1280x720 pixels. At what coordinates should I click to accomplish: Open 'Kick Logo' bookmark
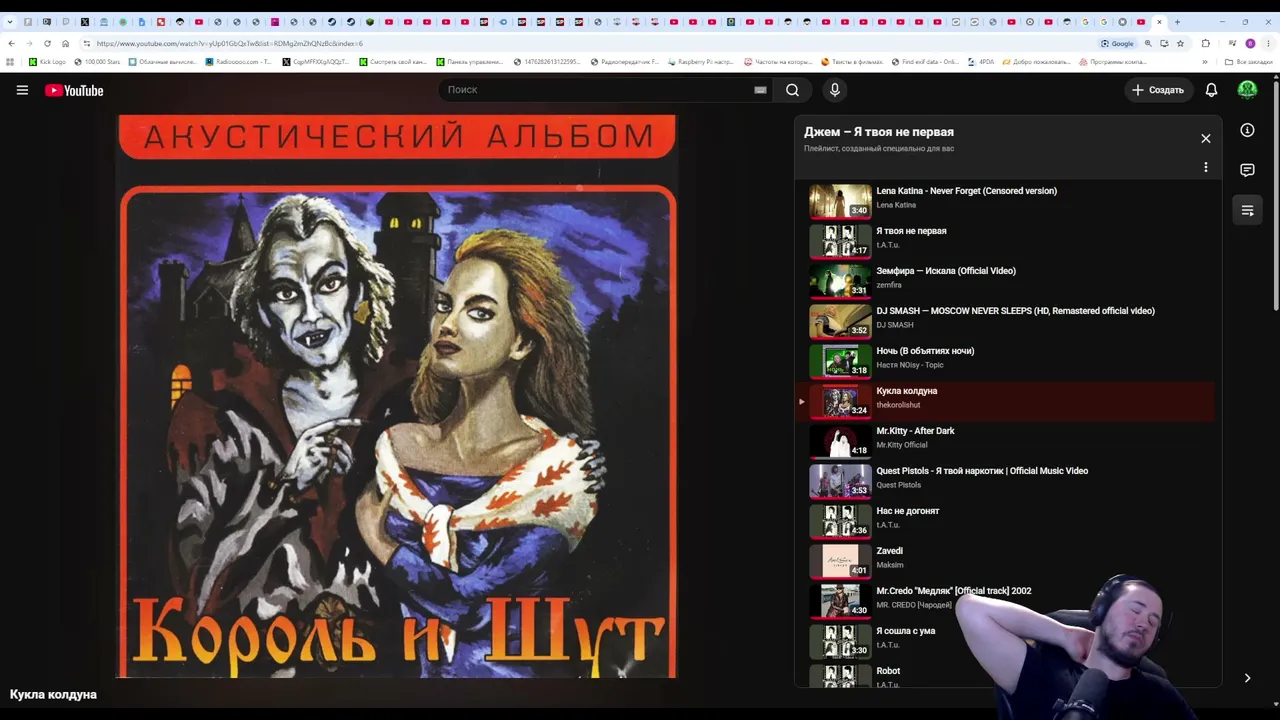pos(47,62)
